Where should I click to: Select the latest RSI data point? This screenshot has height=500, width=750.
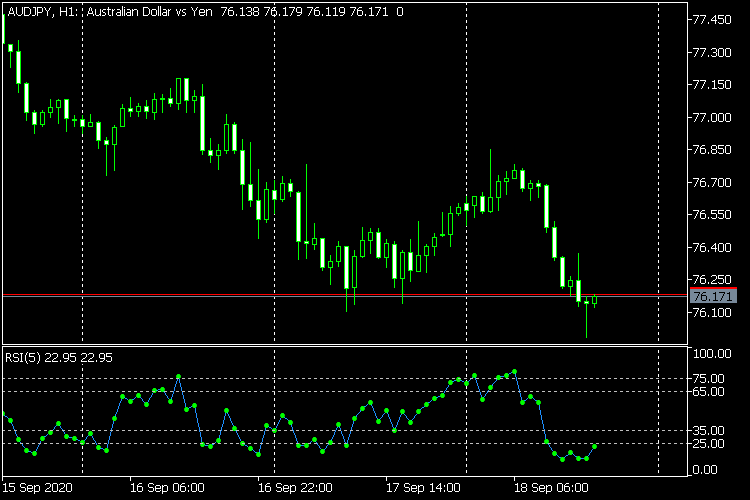point(595,446)
